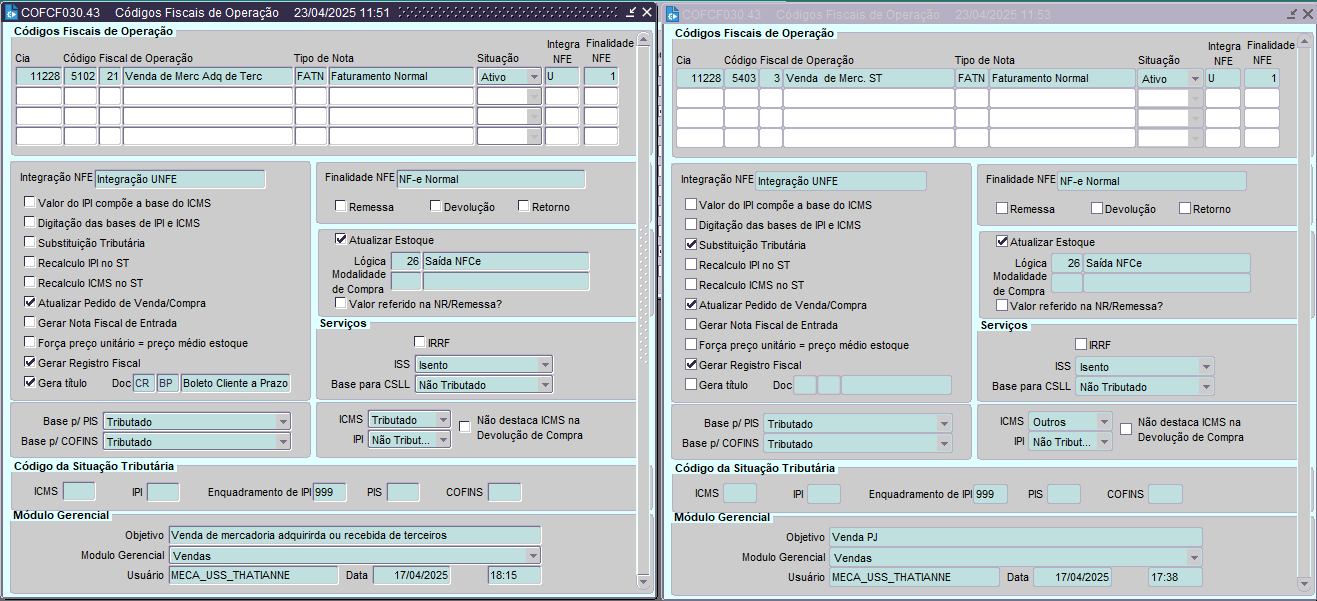Click the Lógica field 26 in right window

1066,263
